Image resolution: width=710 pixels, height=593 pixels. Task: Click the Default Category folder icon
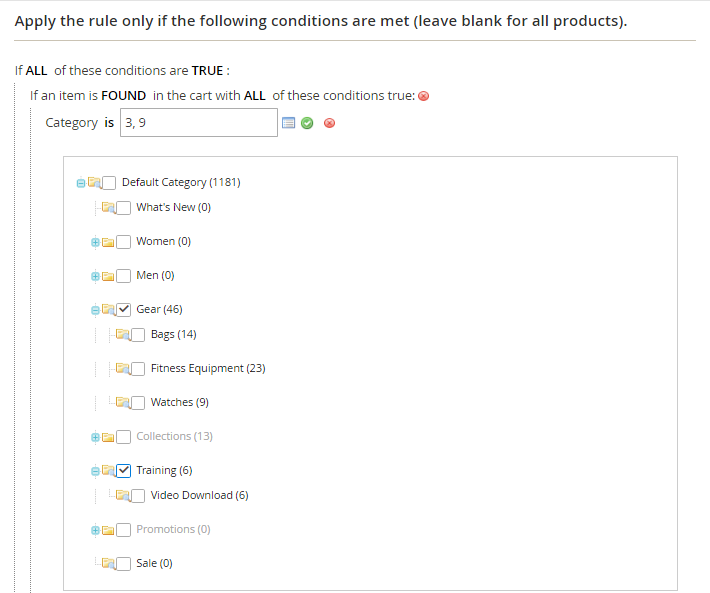tap(94, 183)
